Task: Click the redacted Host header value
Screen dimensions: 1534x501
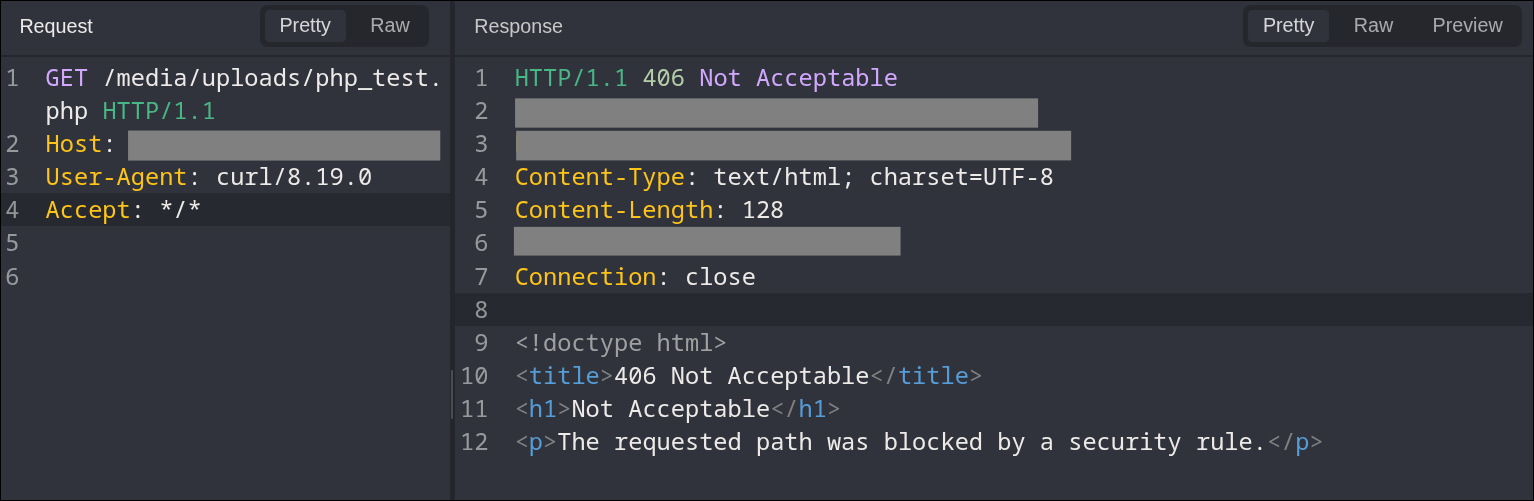Action: coord(284,145)
